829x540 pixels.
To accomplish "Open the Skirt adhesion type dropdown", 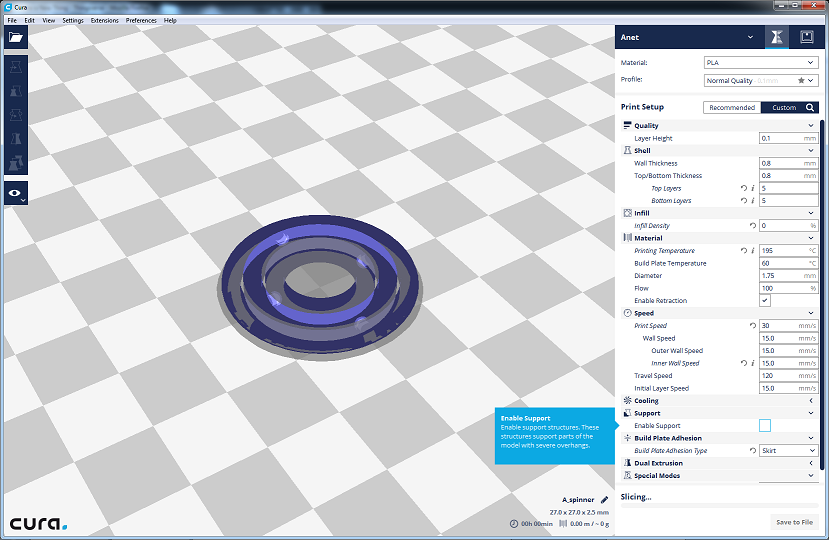I will click(x=788, y=451).
